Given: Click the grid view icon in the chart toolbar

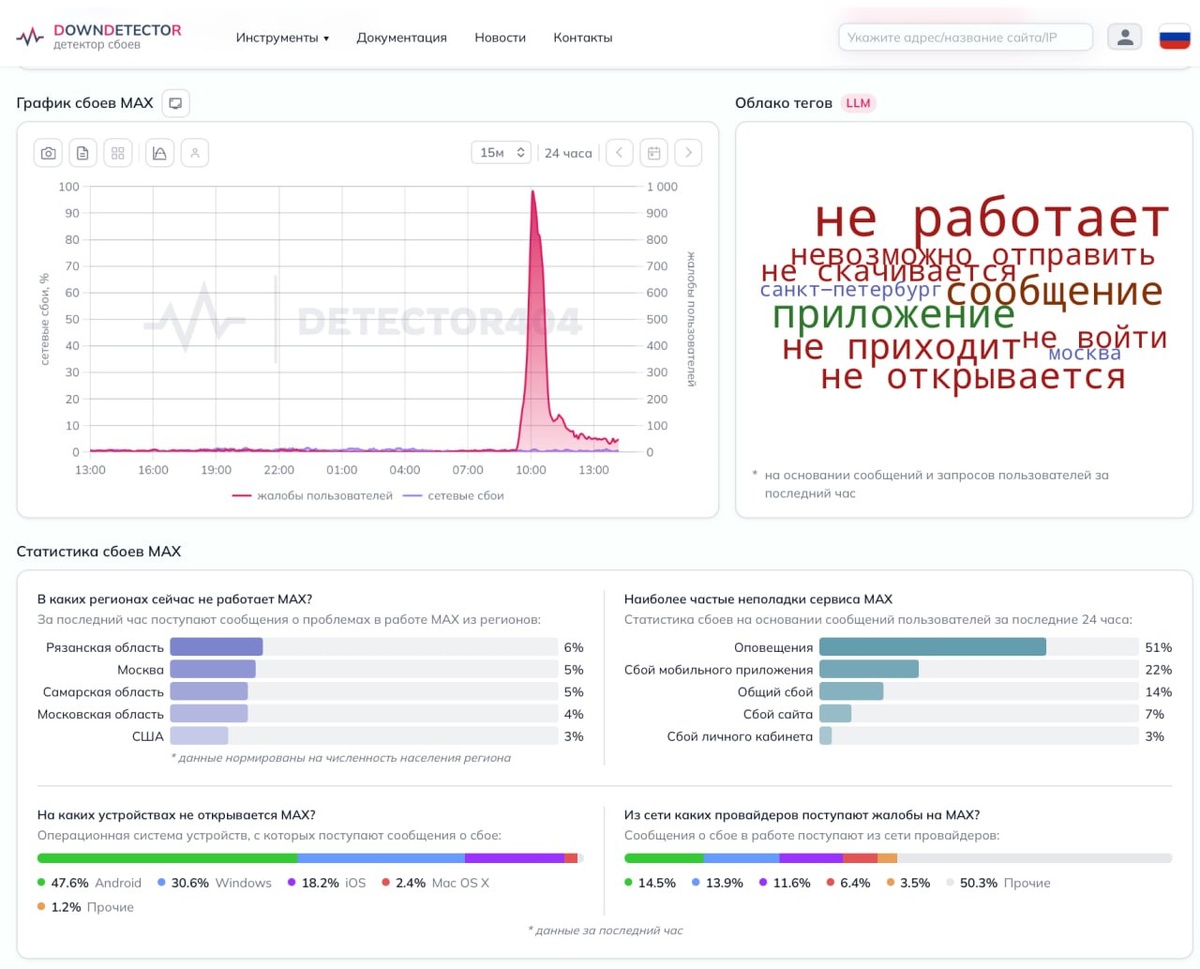Looking at the screenshot, I should [x=118, y=153].
